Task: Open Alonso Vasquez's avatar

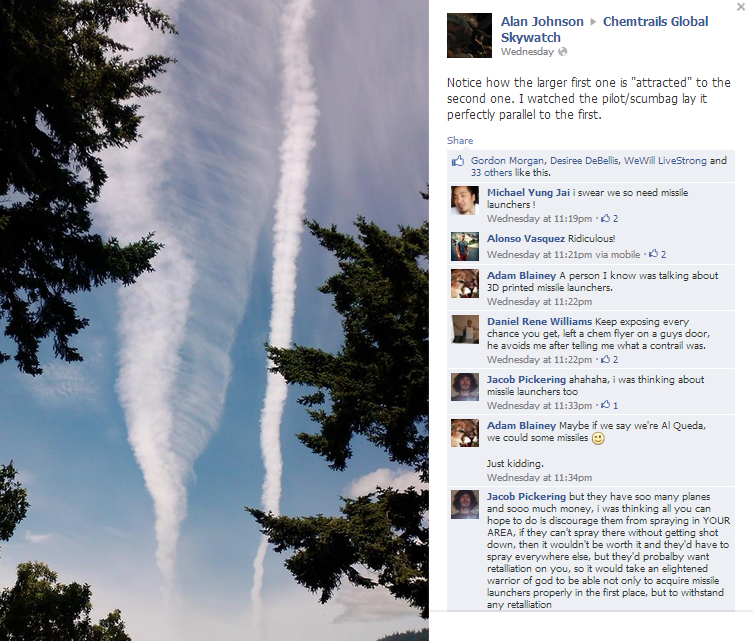Action: click(465, 246)
